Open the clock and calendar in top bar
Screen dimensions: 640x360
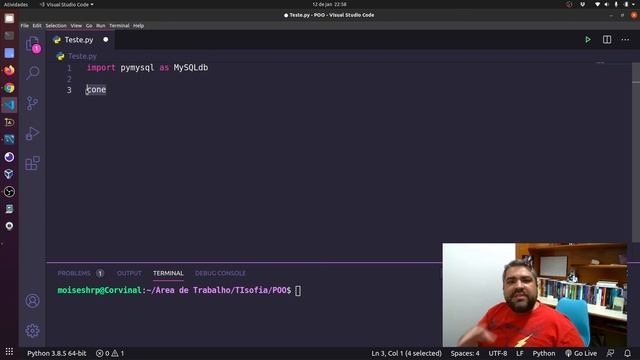point(329,4)
